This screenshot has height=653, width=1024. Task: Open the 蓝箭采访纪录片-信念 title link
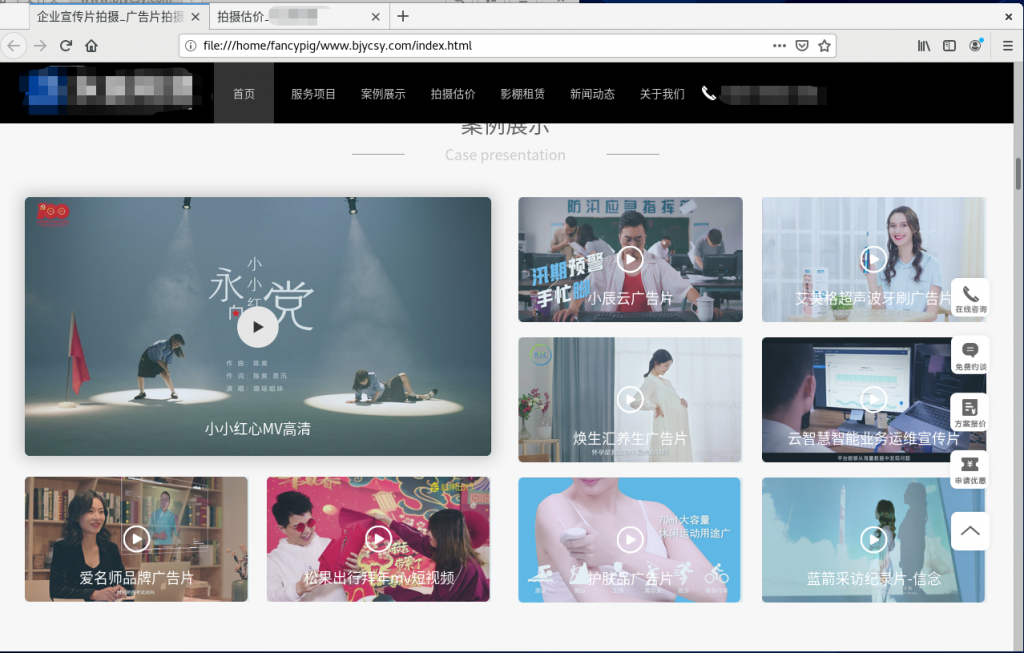(874, 579)
